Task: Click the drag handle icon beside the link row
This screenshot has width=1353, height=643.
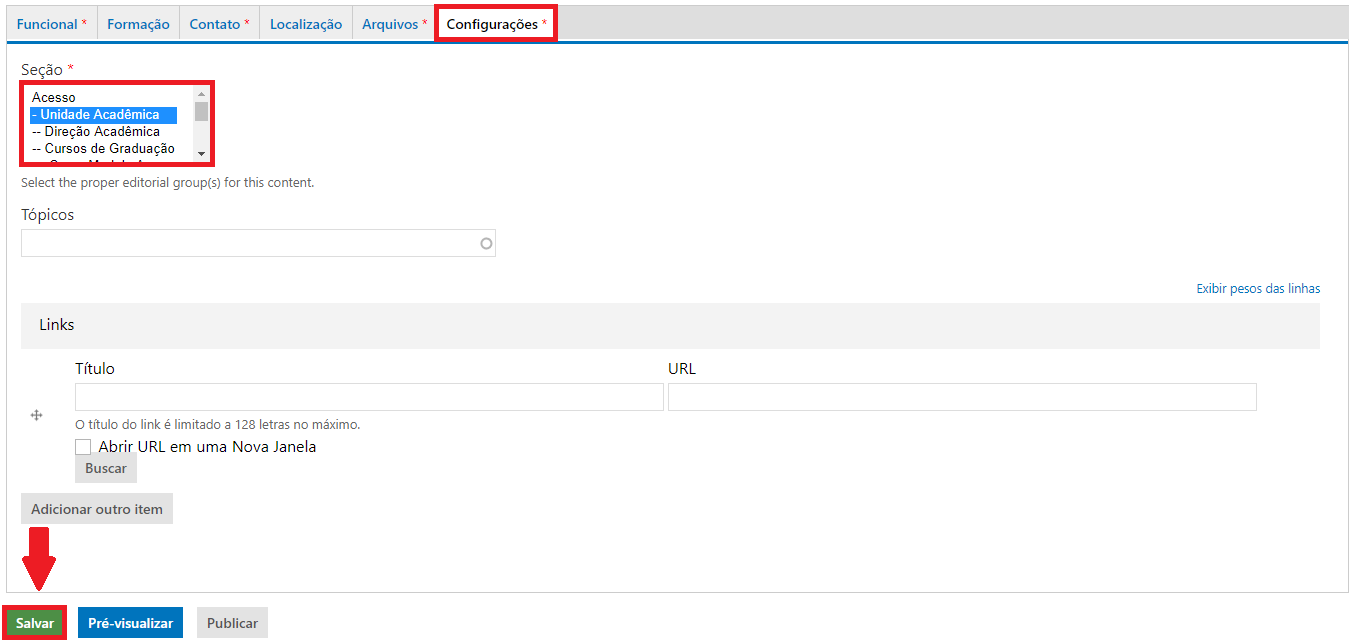Action: pyautogui.click(x=37, y=416)
